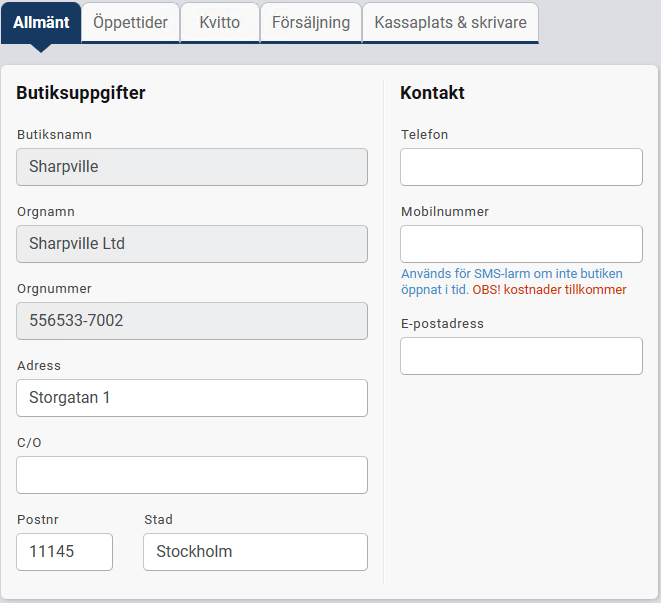Focus the Postnr field showing 11145
This screenshot has width=661, height=603.
pyautogui.click(x=65, y=552)
